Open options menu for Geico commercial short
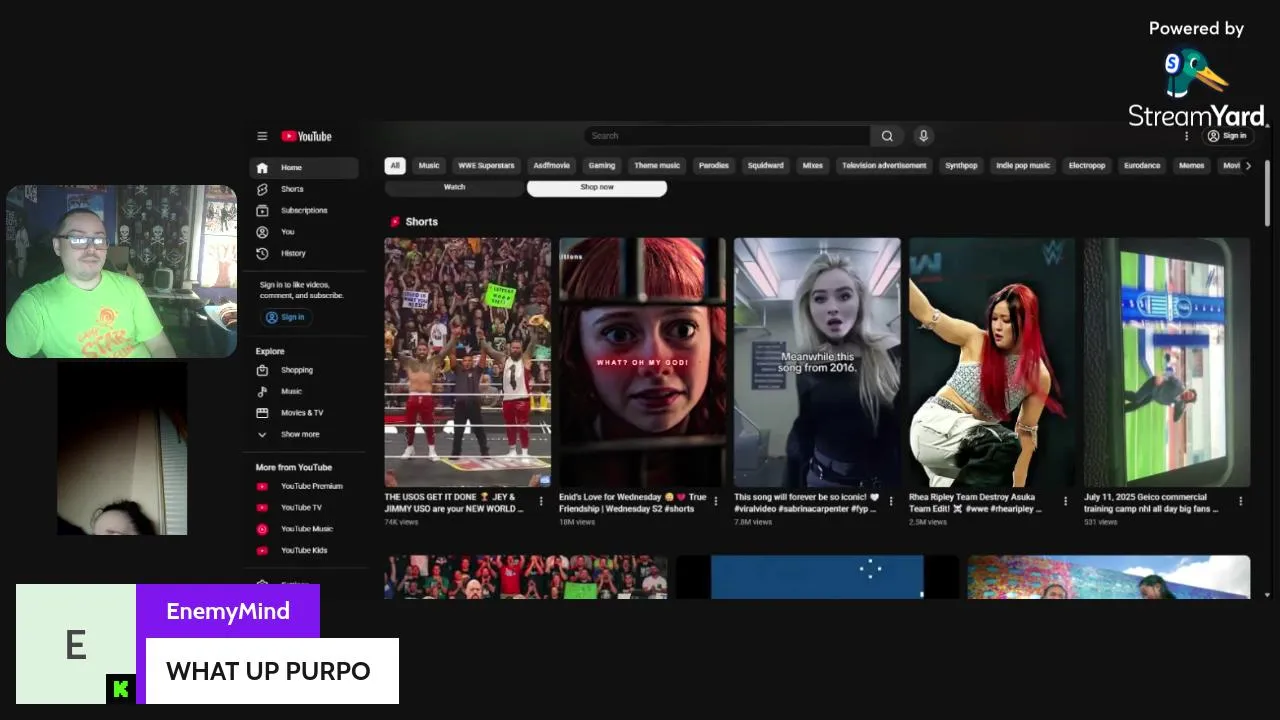Viewport: 1280px width, 720px height. click(1241, 502)
